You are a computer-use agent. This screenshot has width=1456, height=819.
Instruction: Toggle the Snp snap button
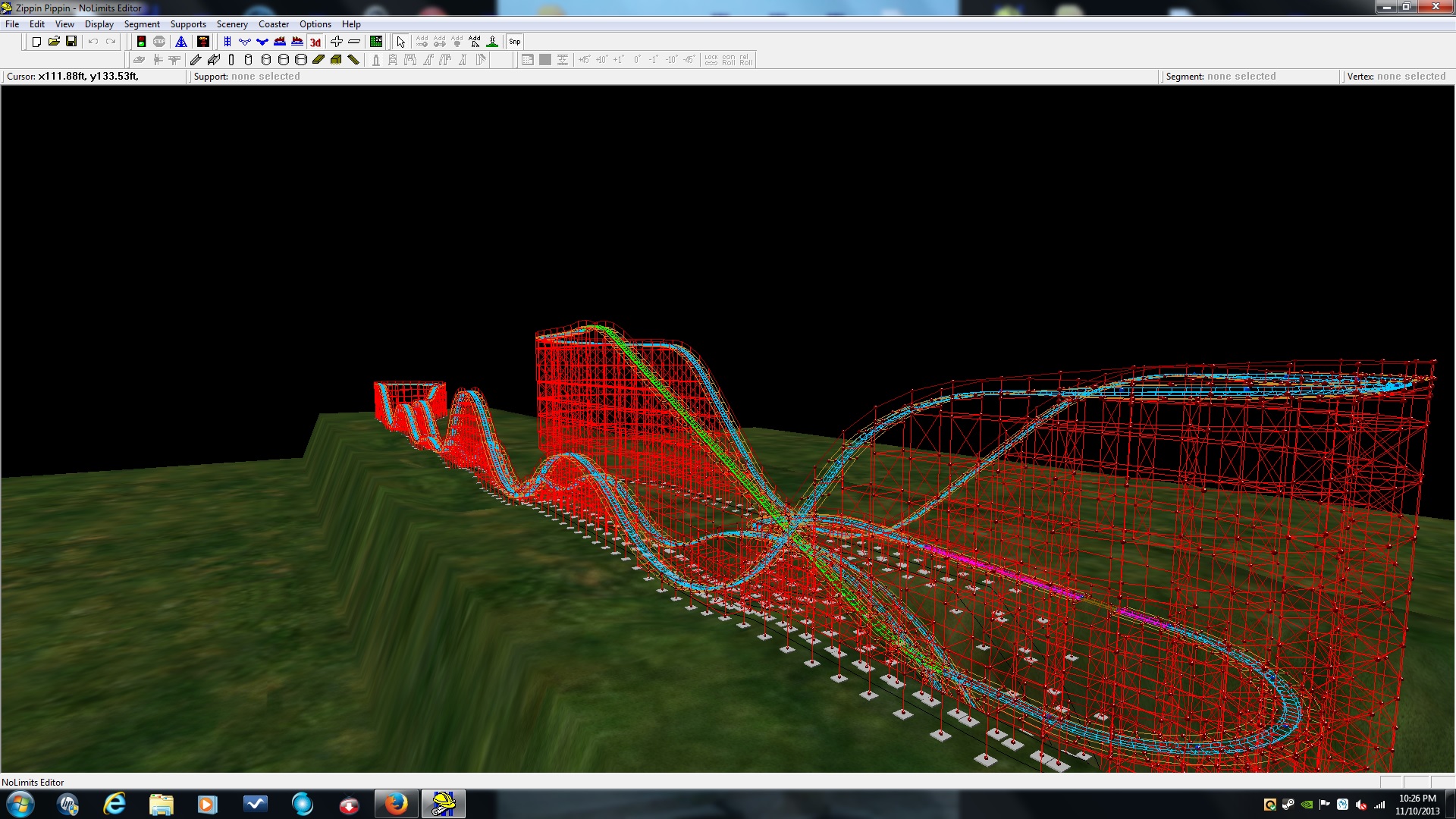515,42
